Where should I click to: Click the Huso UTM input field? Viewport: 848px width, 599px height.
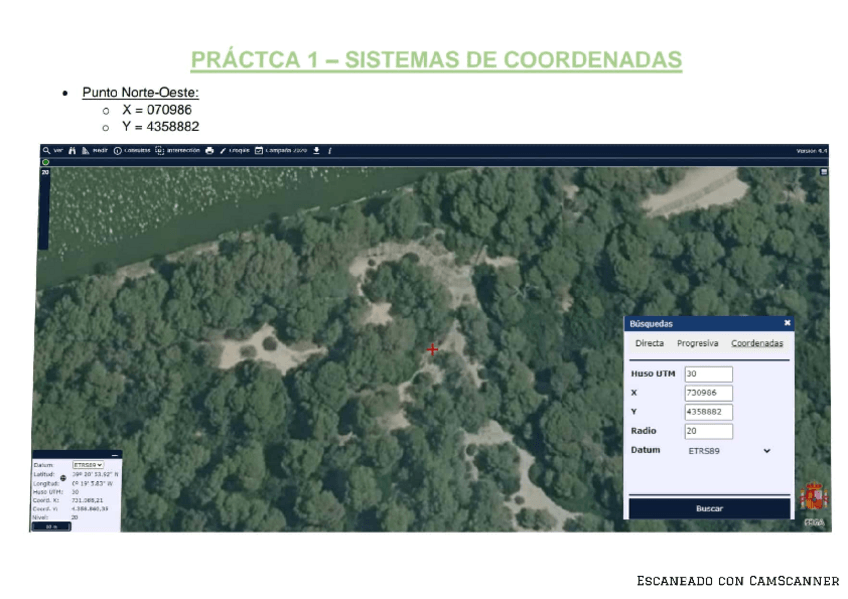708,374
